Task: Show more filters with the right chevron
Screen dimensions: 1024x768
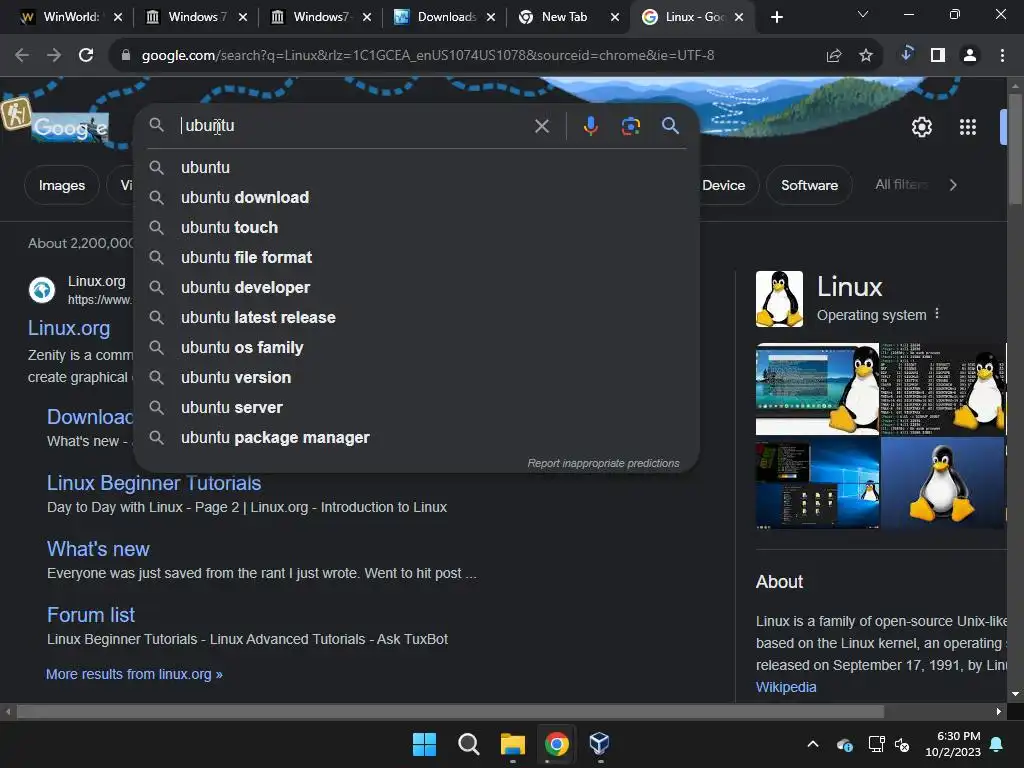Action: [x=953, y=185]
